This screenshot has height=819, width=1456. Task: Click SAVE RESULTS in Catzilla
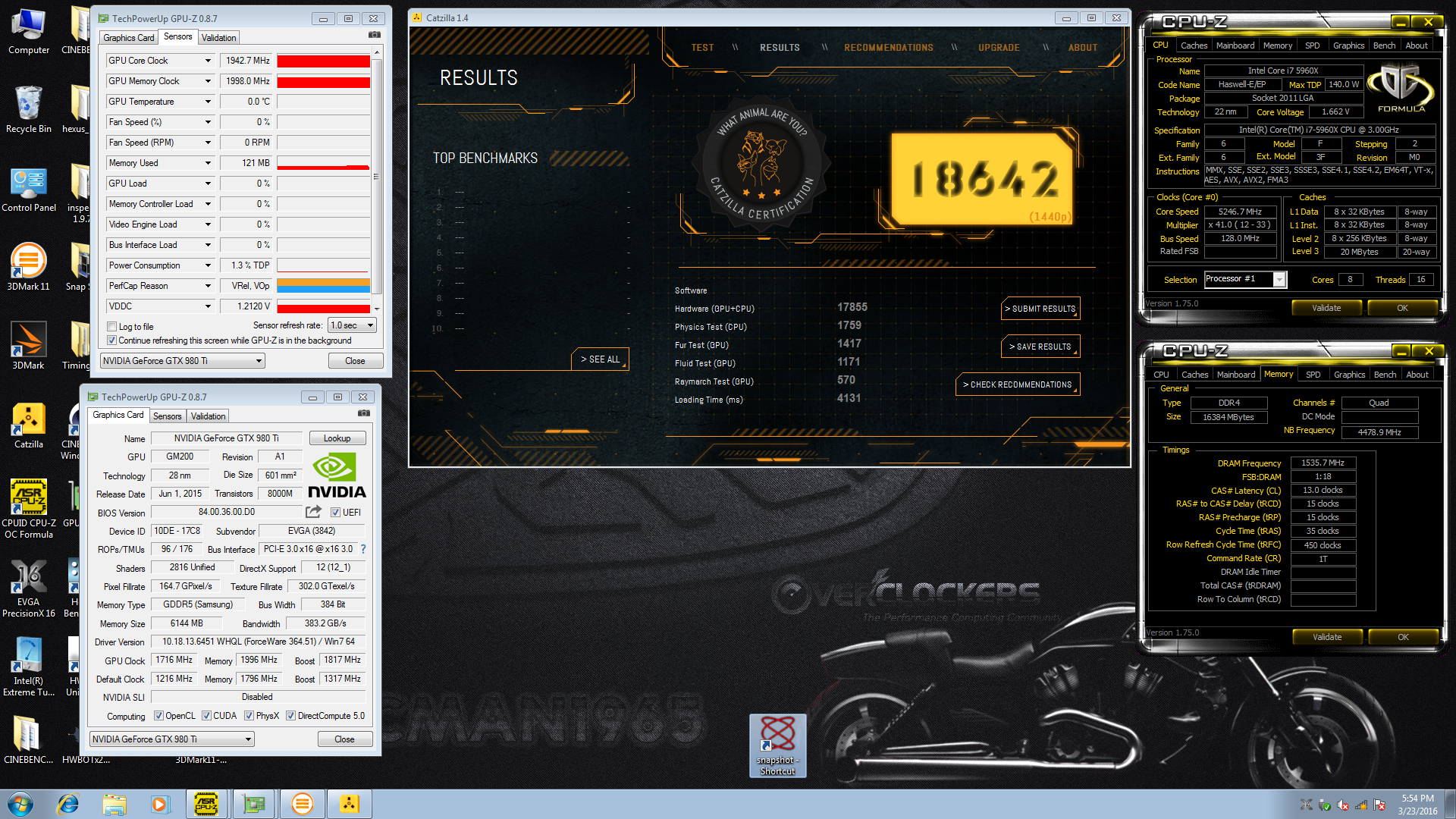(x=1040, y=347)
